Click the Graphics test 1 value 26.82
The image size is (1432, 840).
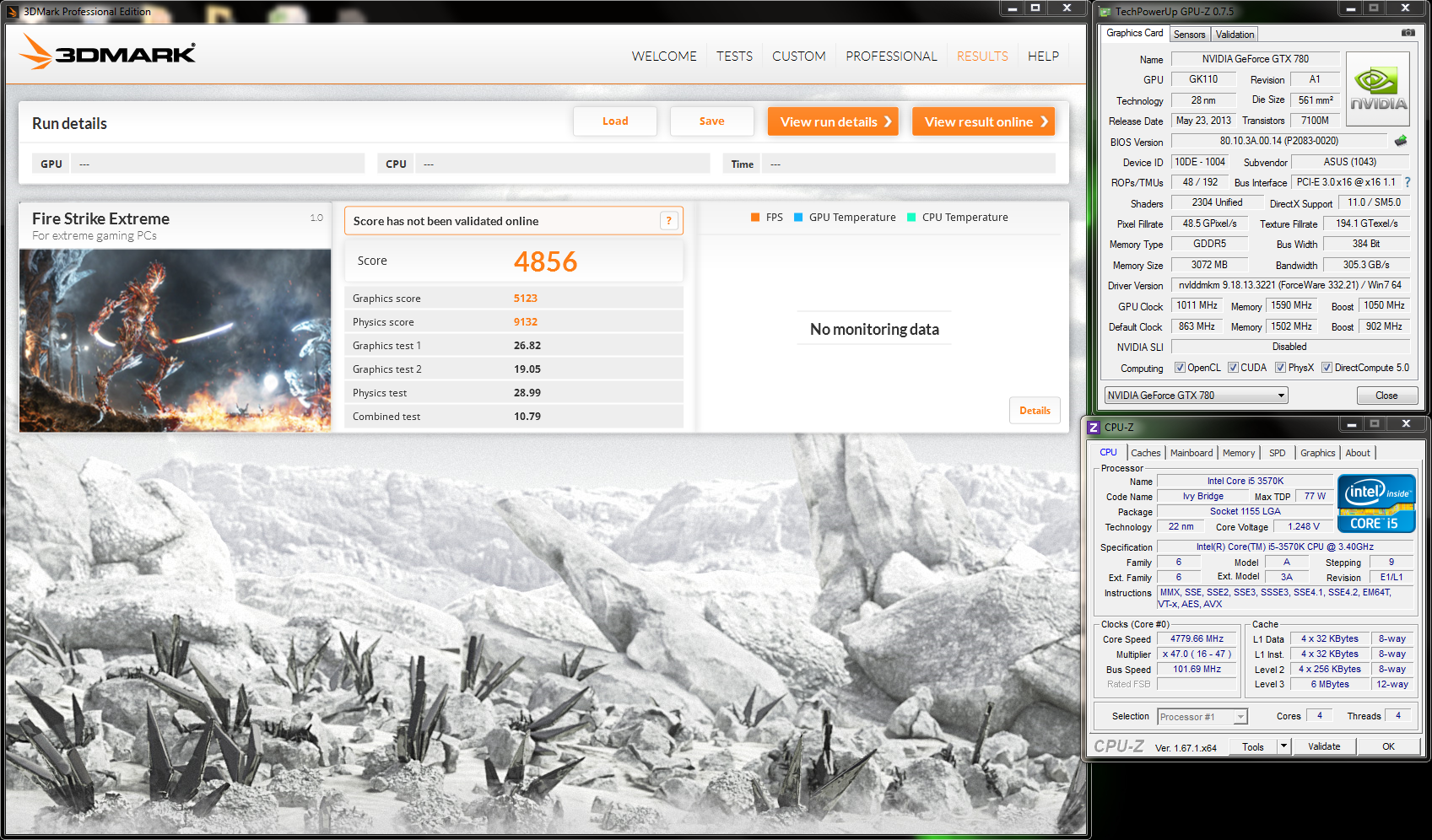coord(527,345)
